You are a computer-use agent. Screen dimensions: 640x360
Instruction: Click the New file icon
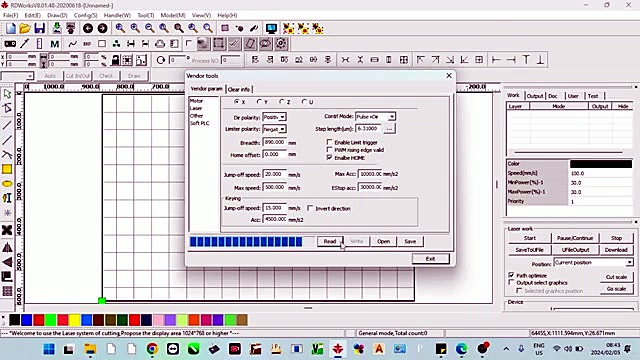(x=11, y=28)
